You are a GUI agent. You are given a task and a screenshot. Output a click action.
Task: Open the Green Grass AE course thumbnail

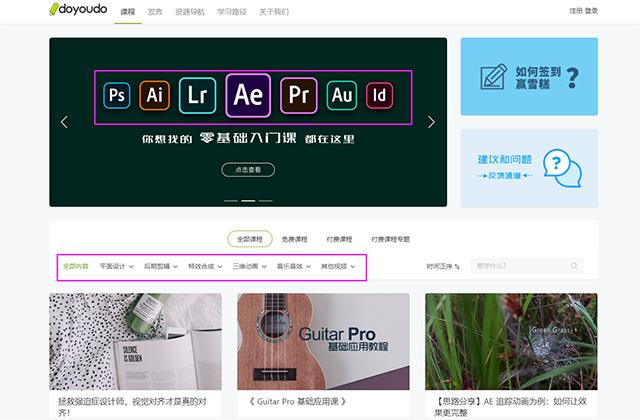click(511, 341)
